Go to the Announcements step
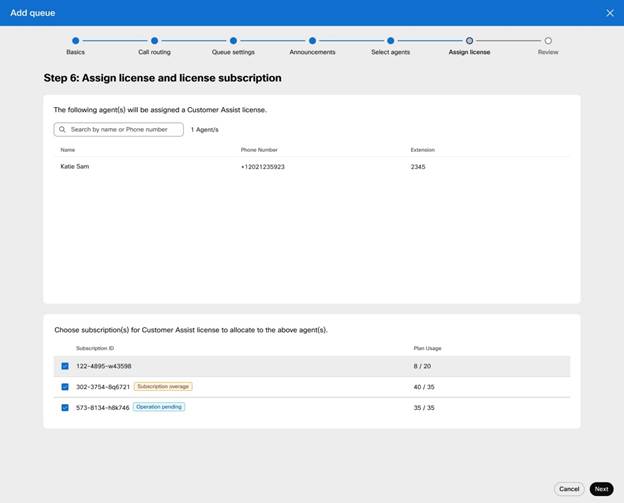 click(312, 41)
